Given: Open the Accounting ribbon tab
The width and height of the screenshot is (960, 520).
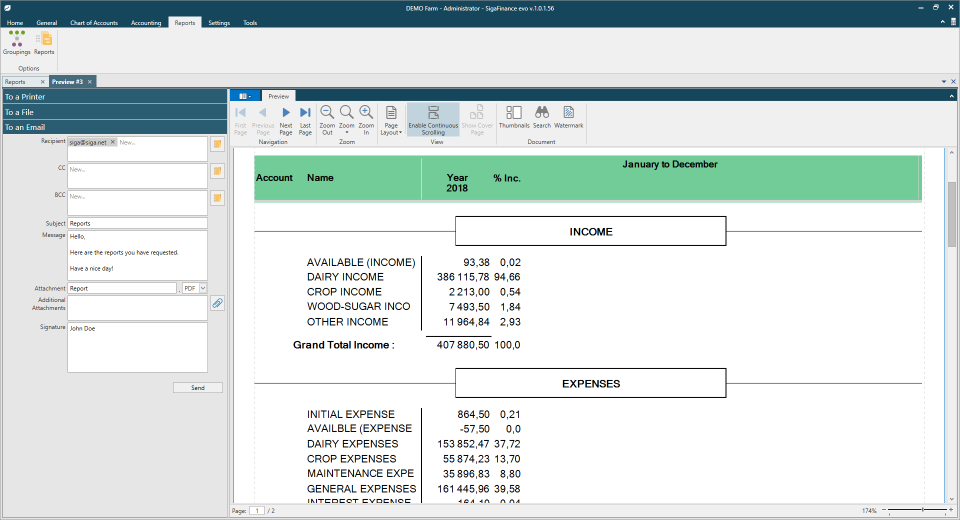Looking at the screenshot, I should 146,23.
